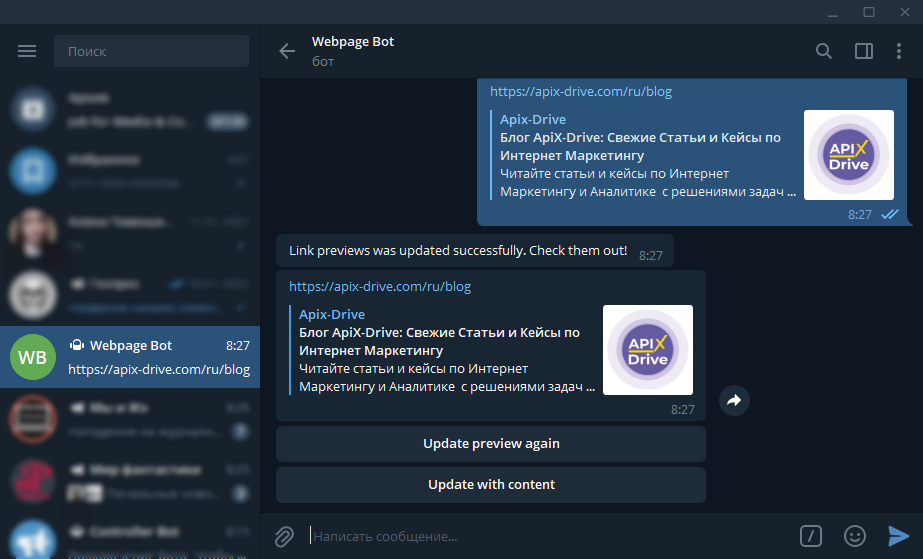Maximize the Telegram window
This screenshot has width=923, height=559.
click(x=869, y=12)
